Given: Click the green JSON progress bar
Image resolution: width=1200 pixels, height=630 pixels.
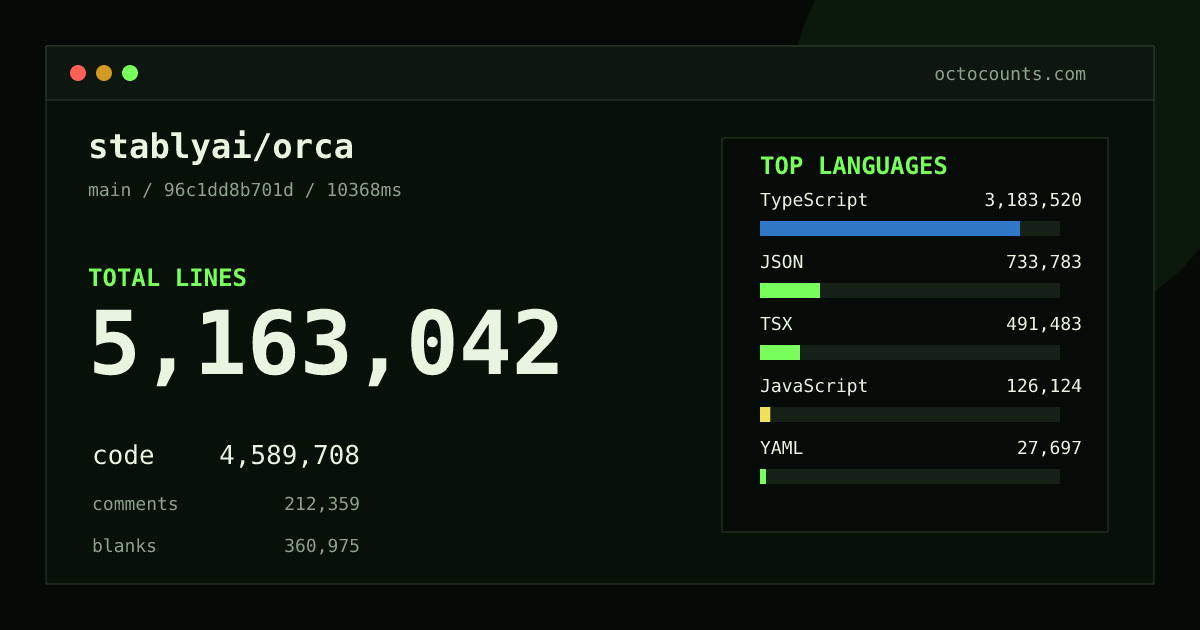Looking at the screenshot, I should 790,290.
